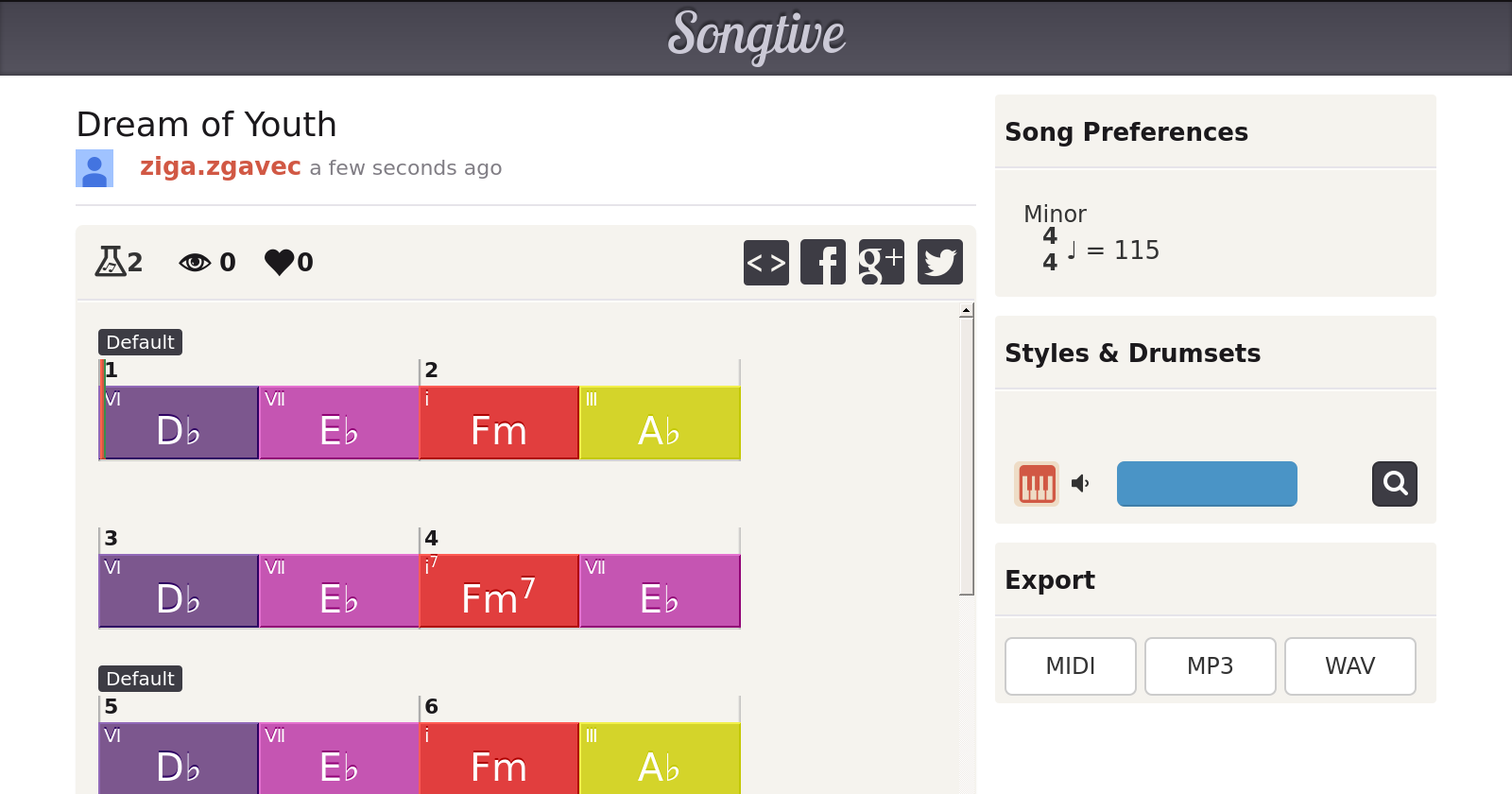The height and width of the screenshot is (794, 1512).
Task: Share song on Facebook
Action: tap(823, 262)
